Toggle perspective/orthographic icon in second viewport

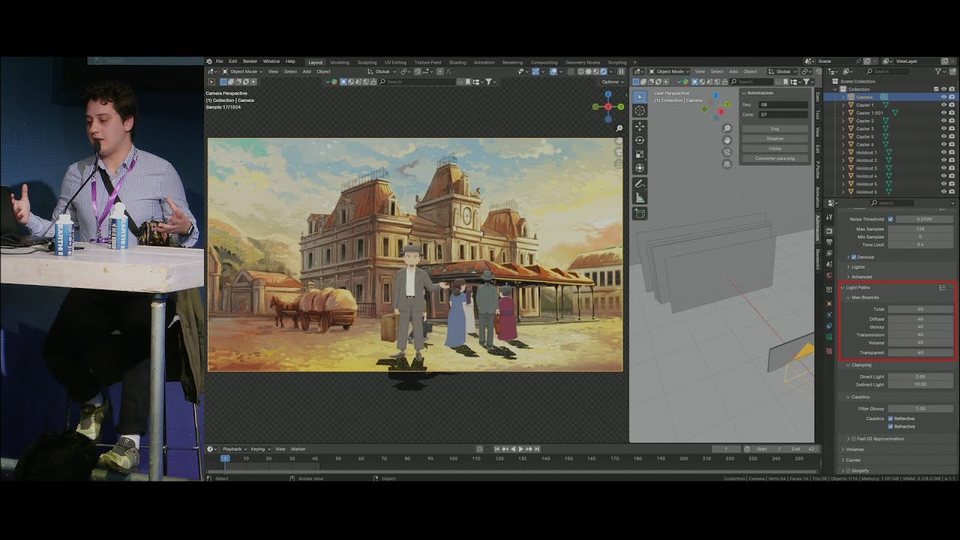click(x=727, y=164)
